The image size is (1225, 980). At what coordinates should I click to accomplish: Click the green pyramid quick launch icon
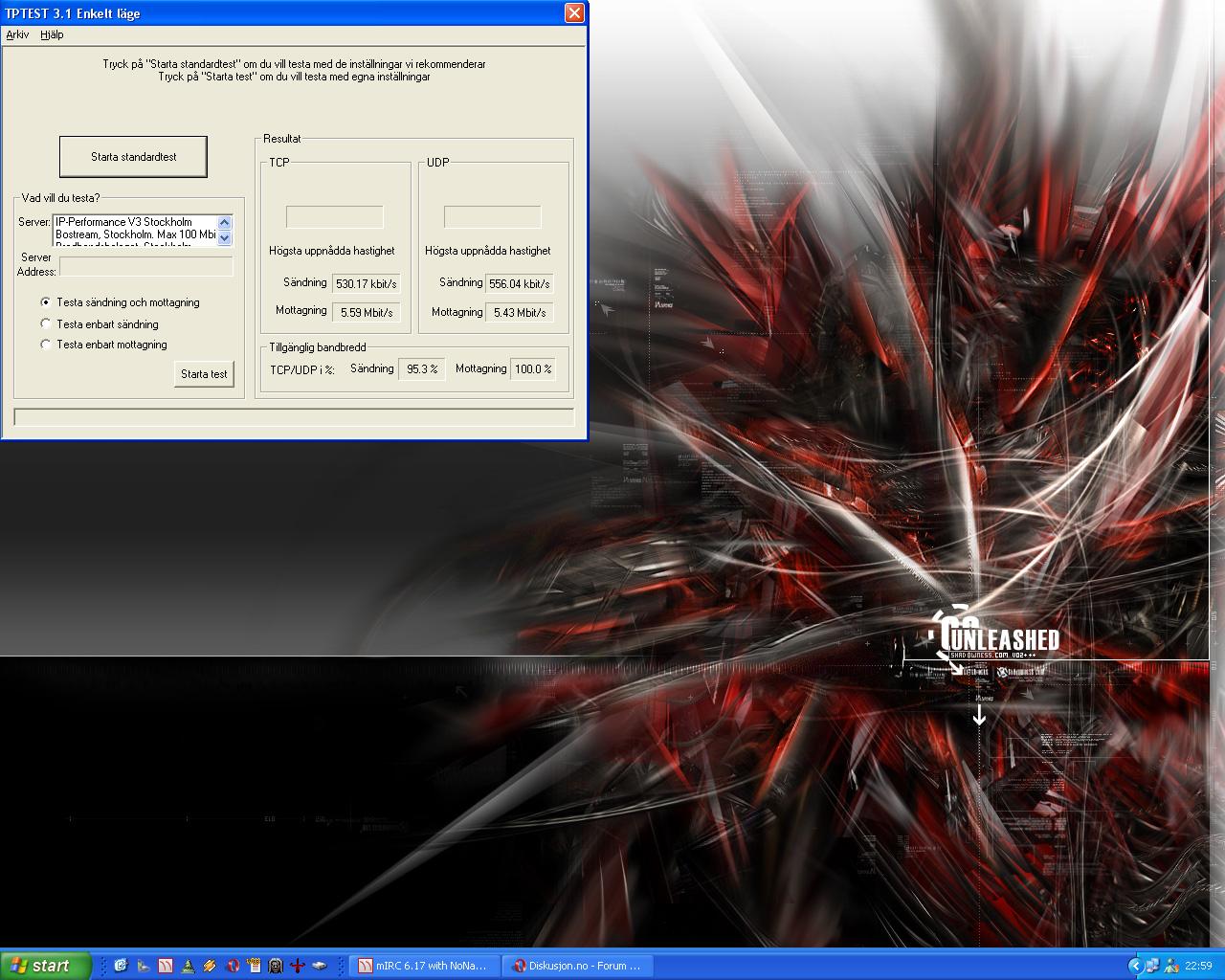[188, 966]
